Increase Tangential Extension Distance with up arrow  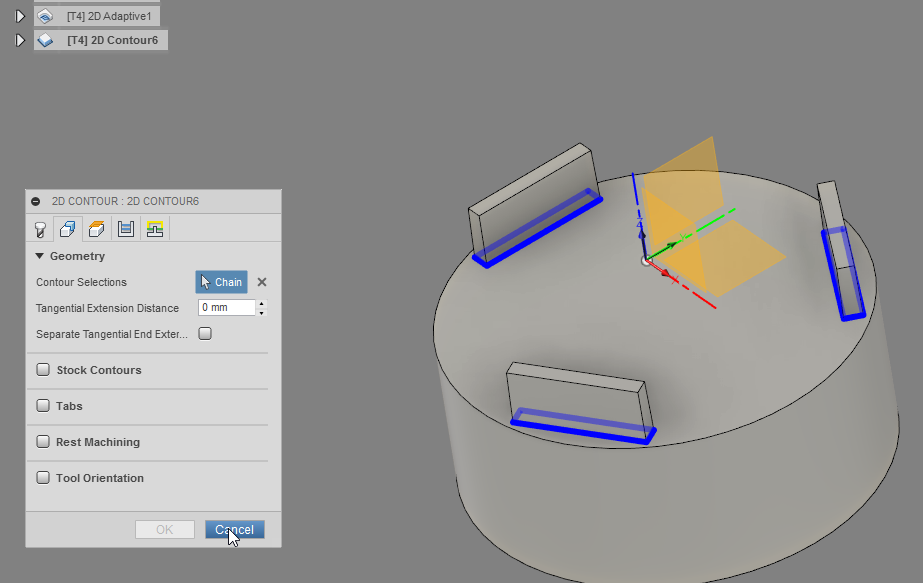pyautogui.click(x=262, y=303)
